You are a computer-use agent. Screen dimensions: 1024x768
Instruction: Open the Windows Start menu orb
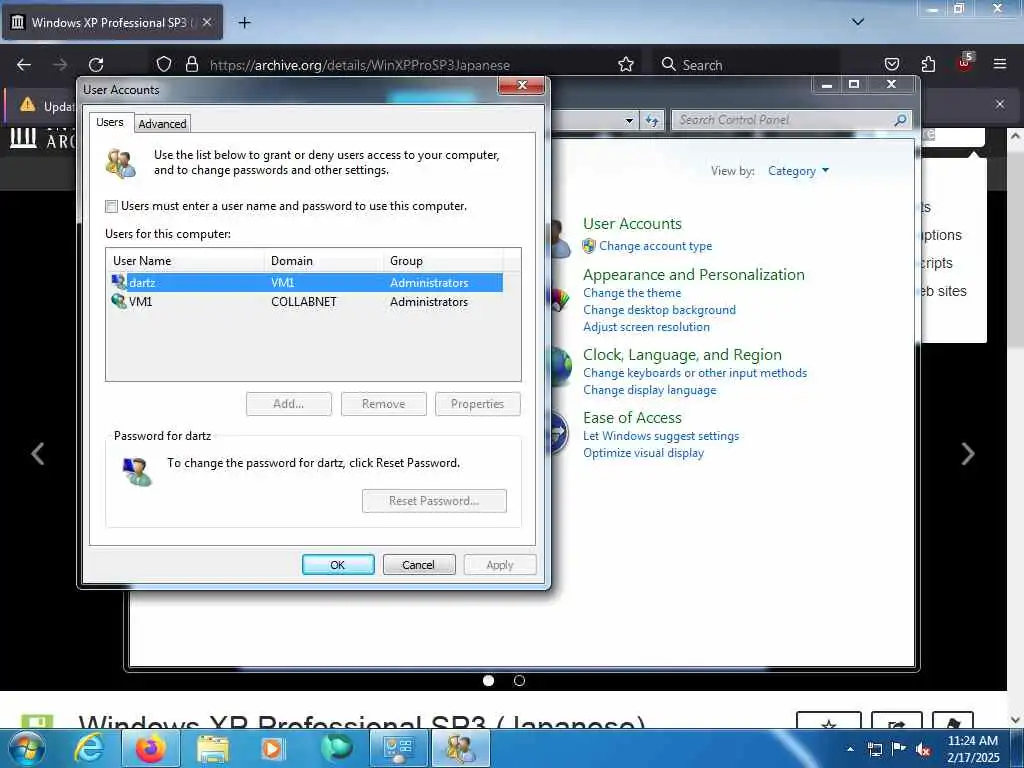click(26, 748)
